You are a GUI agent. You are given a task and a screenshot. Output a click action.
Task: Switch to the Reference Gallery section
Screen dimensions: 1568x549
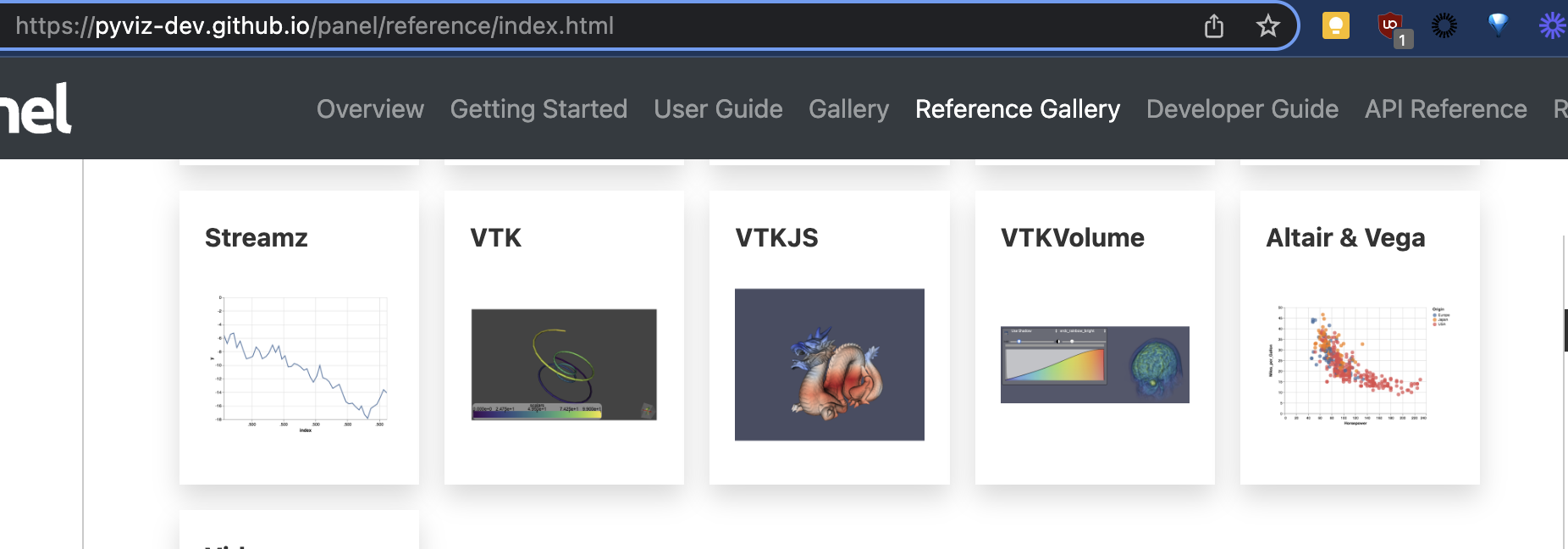1016,108
